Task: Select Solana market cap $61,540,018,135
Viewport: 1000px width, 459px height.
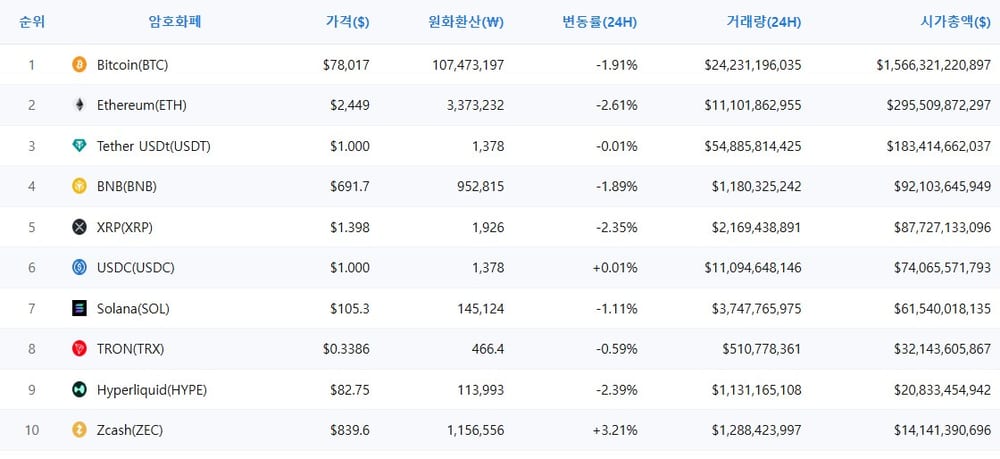Action: pyautogui.click(x=943, y=309)
